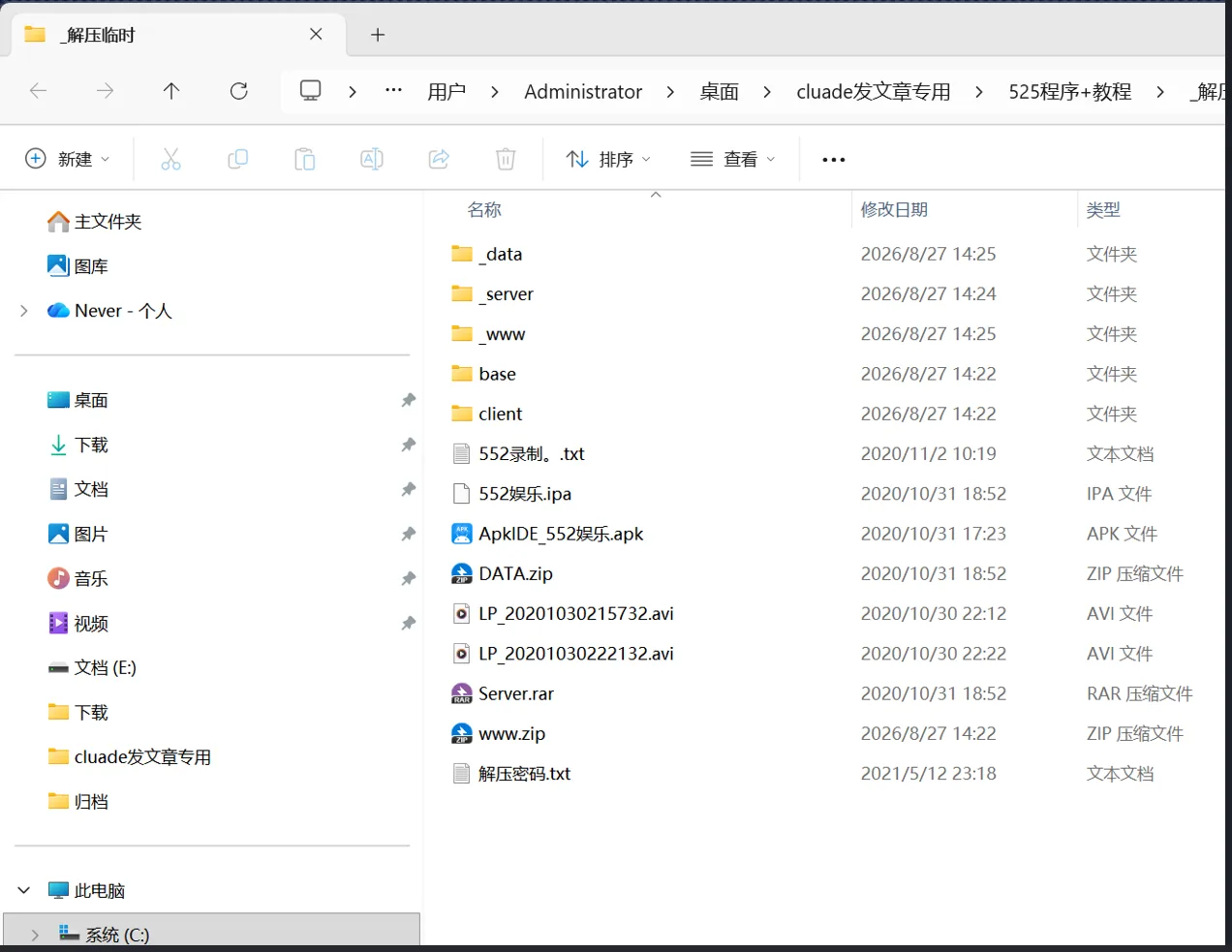Image resolution: width=1232 pixels, height=952 pixels.
Task: Open 文档 (E:) drive in sidebar
Action: click(x=92, y=667)
